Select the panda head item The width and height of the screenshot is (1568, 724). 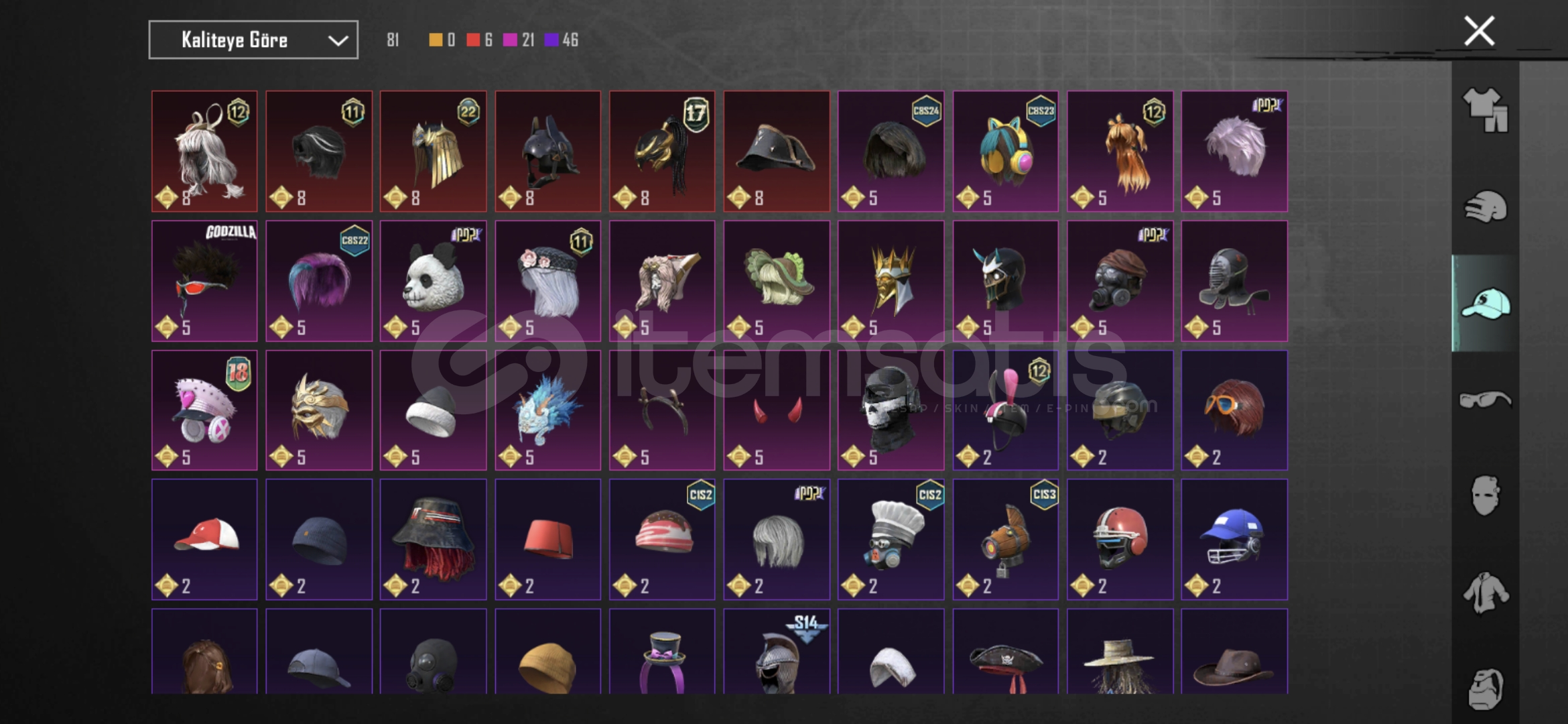click(434, 281)
